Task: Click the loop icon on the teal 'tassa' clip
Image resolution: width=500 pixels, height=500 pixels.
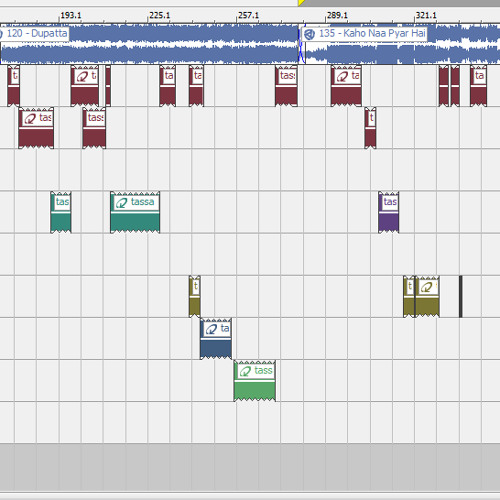Action: coord(122,203)
